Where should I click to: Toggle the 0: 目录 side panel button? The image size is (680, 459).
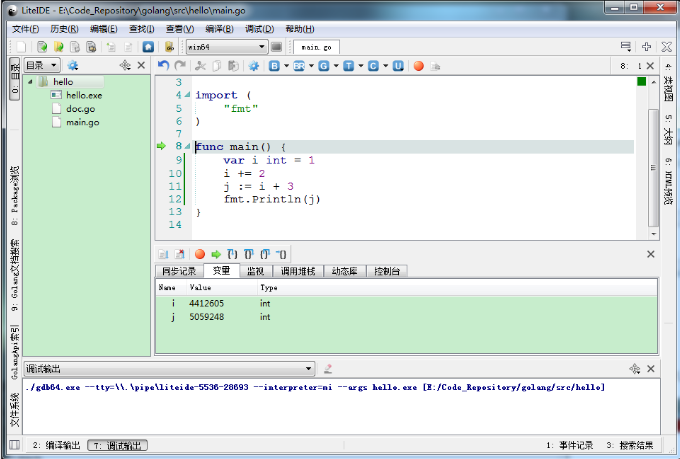tap(15, 79)
